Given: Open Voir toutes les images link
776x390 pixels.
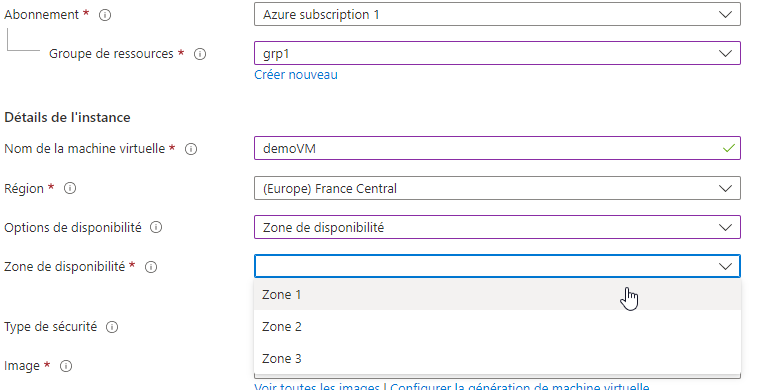Looking at the screenshot, I should coord(317,386).
